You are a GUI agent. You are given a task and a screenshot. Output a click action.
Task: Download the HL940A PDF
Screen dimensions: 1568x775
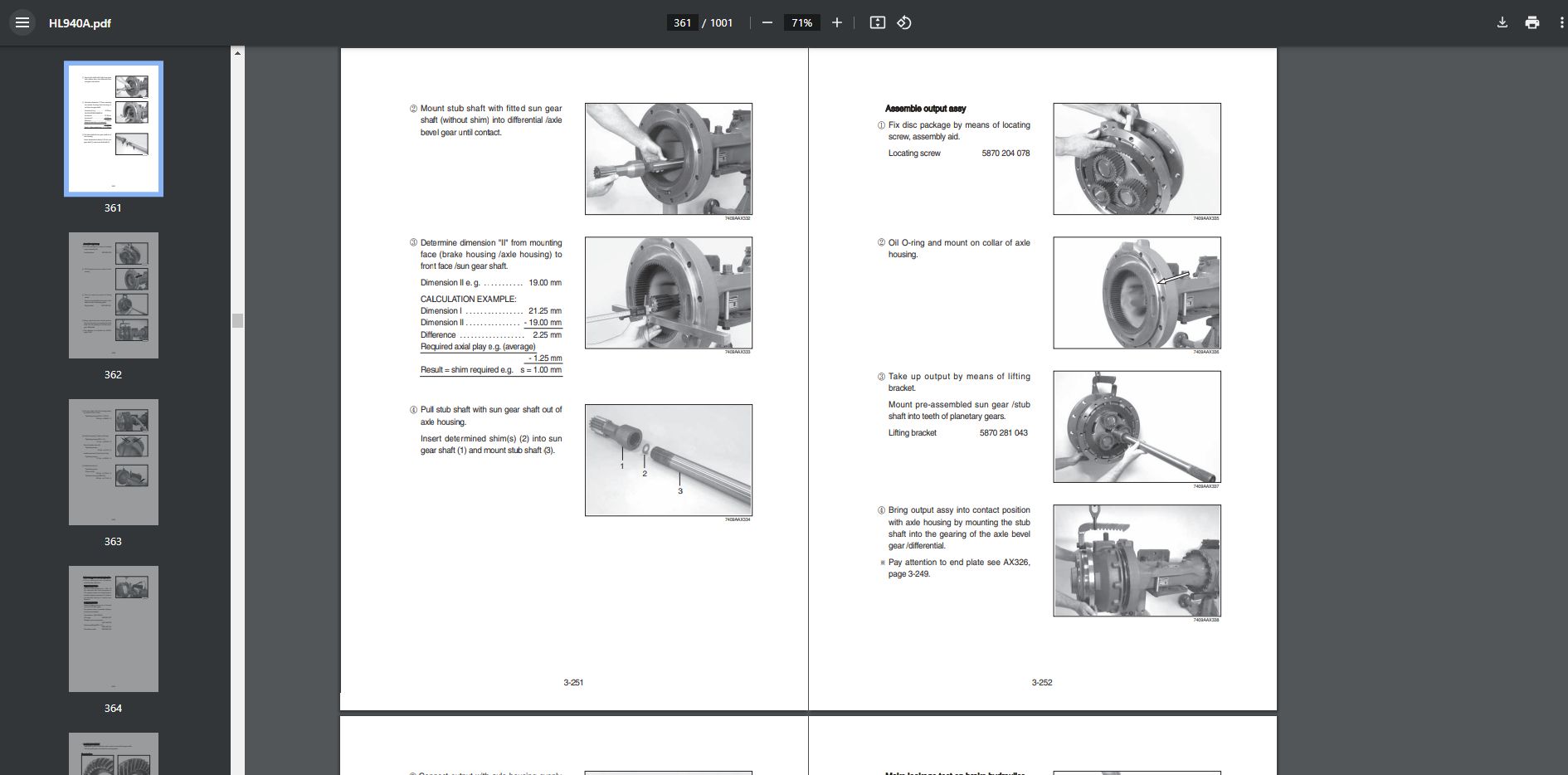coord(1502,22)
